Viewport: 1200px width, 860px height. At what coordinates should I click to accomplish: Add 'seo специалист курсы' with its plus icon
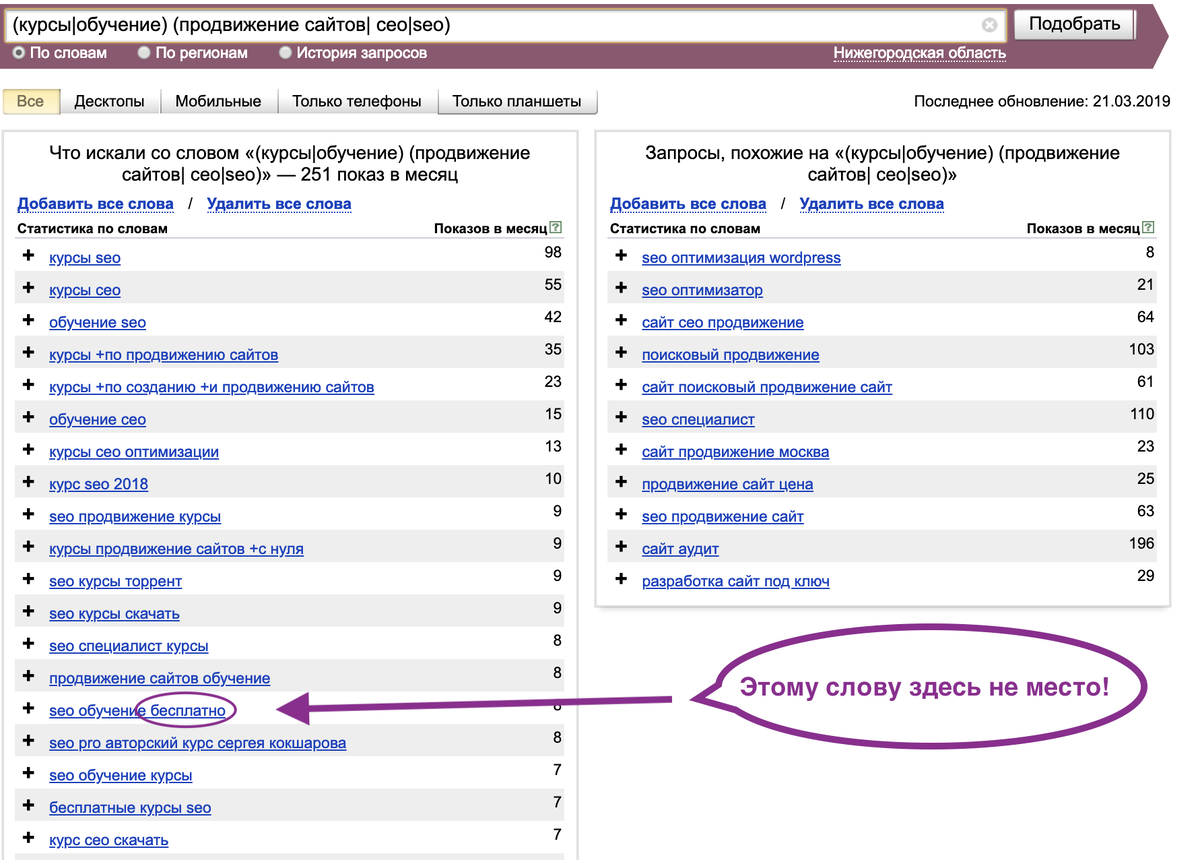29,645
